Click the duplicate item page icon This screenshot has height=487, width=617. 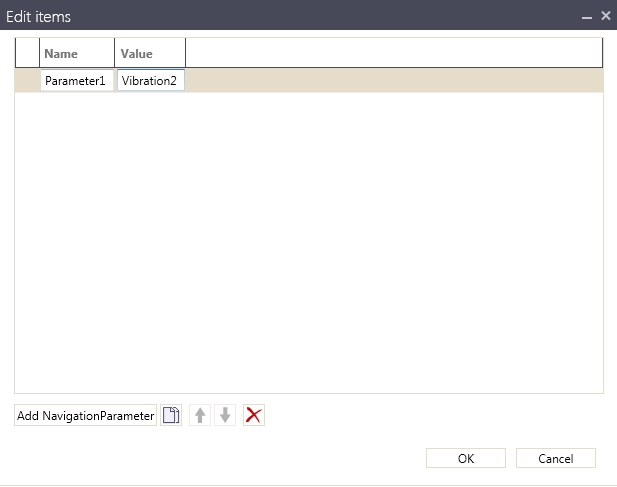[171, 416]
